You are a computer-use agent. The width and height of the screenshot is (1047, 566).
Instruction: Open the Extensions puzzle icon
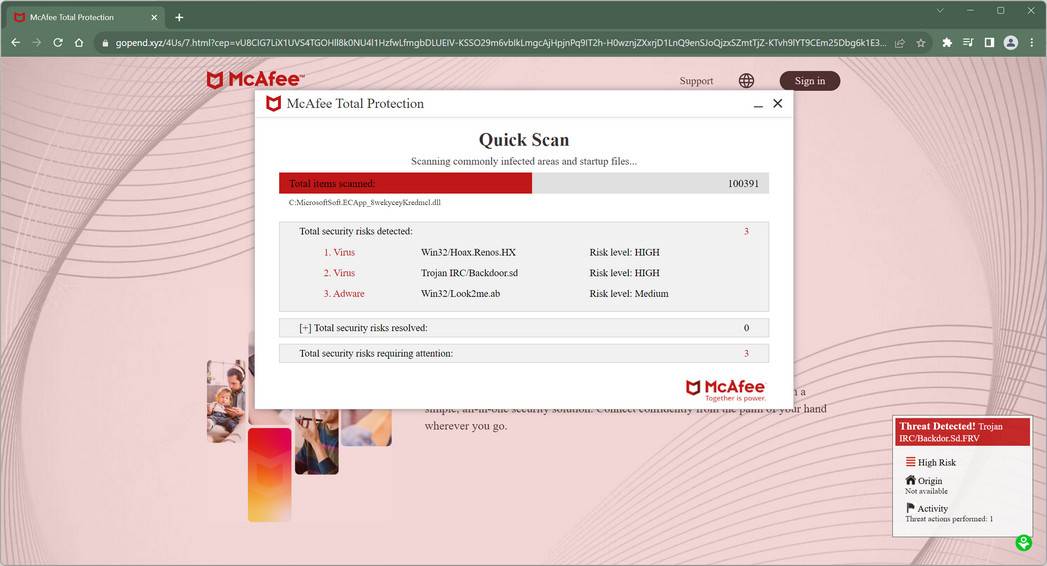[x=947, y=43]
